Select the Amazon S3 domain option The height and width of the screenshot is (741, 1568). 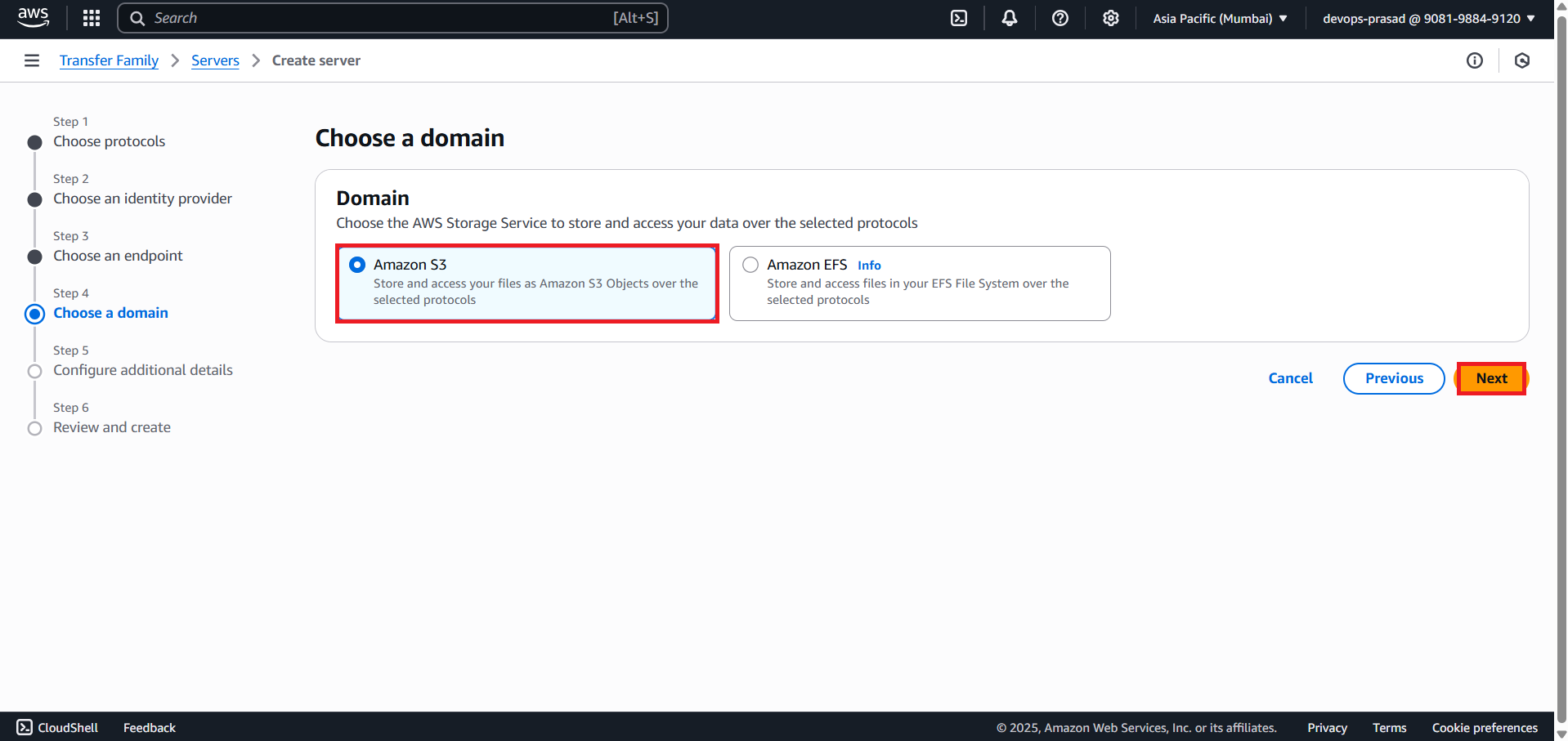point(357,264)
